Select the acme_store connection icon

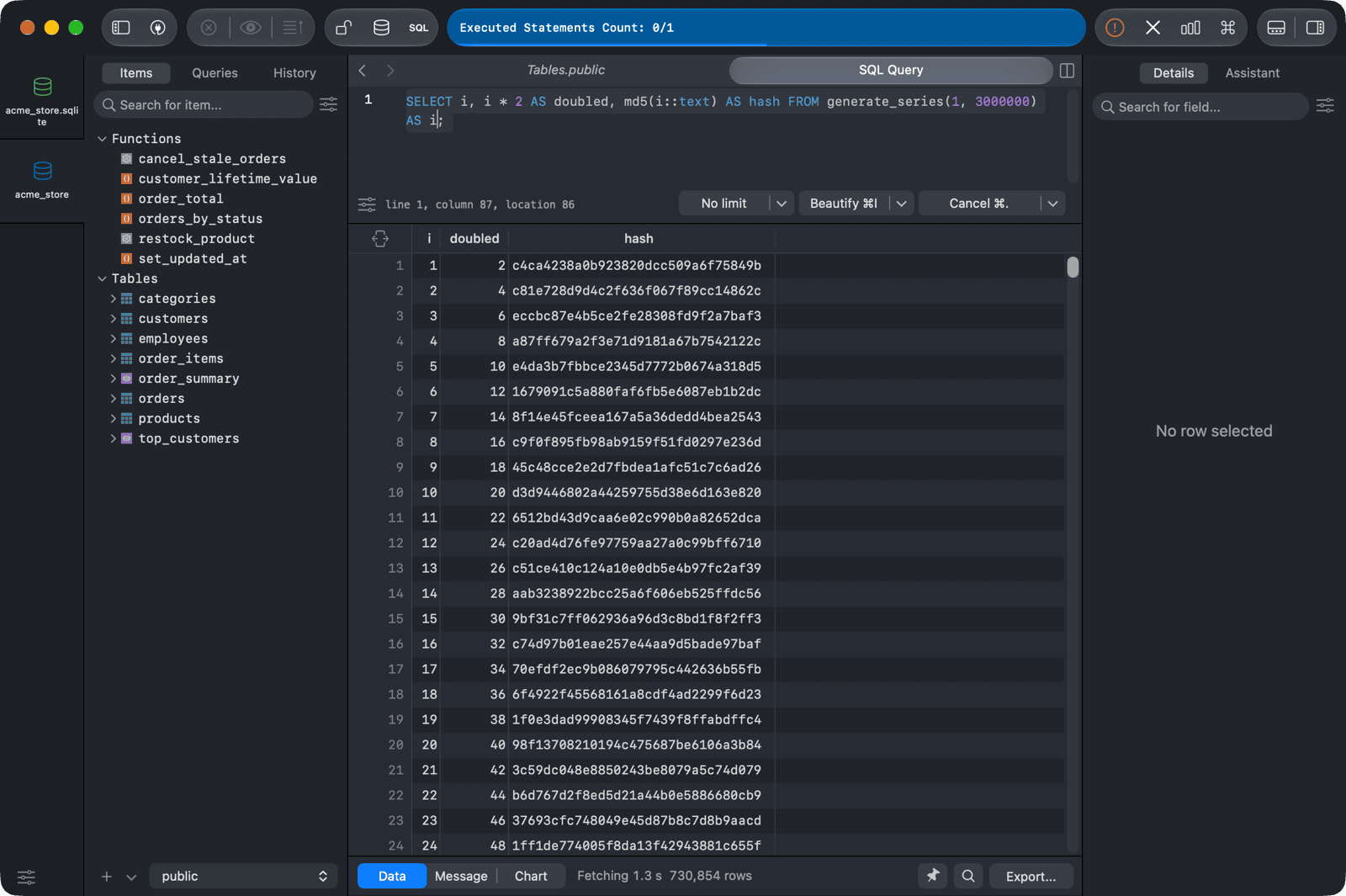42,180
